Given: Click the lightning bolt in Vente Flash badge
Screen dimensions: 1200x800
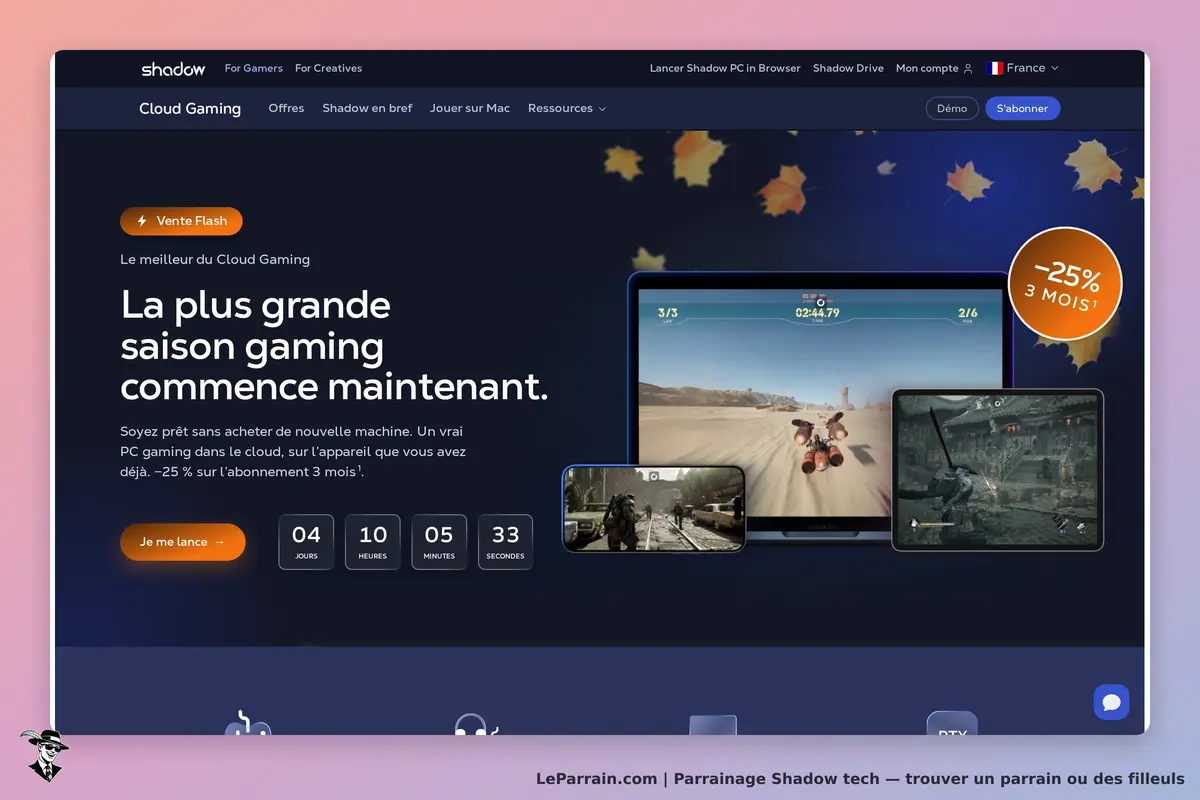Looking at the screenshot, I should [x=142, y=221].
